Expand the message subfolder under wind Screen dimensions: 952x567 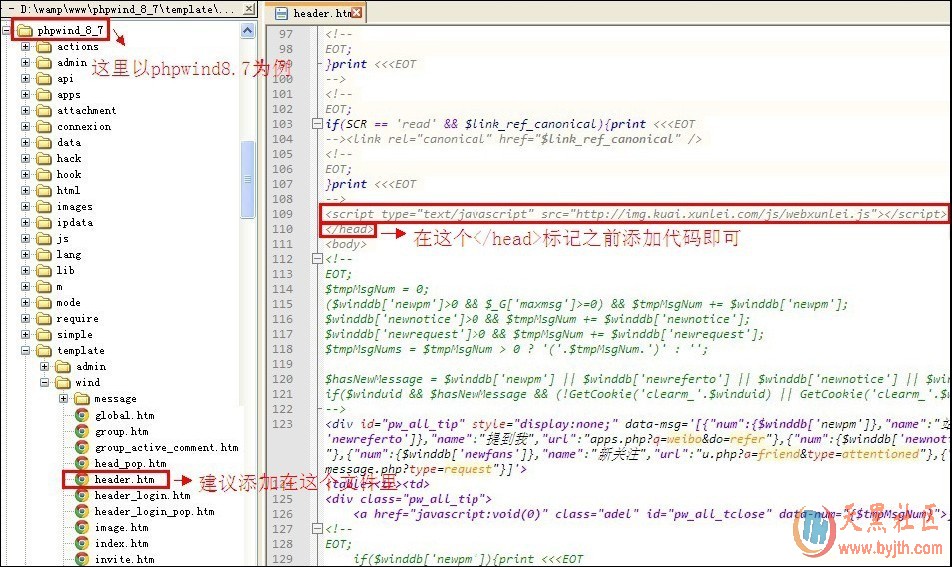click(x=63, y=399)
